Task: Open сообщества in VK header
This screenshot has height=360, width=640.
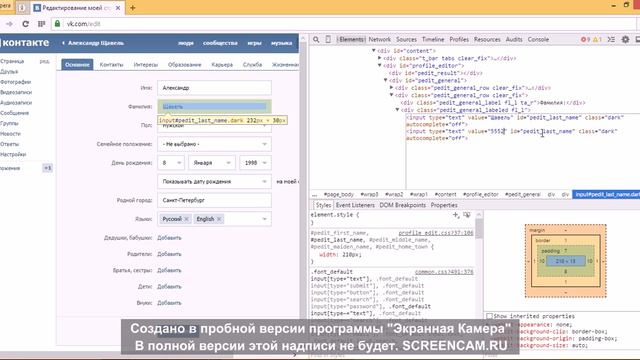Action: [x=220, y=43]
